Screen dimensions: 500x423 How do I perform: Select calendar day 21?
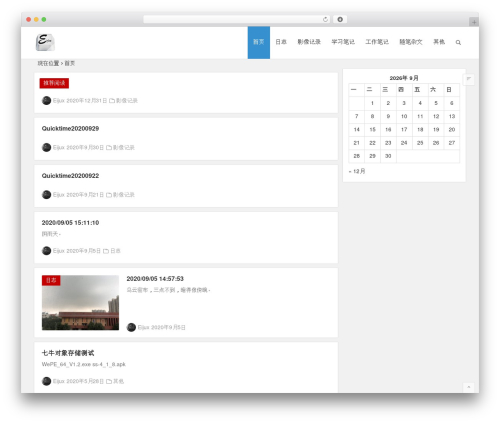[357, 143]
